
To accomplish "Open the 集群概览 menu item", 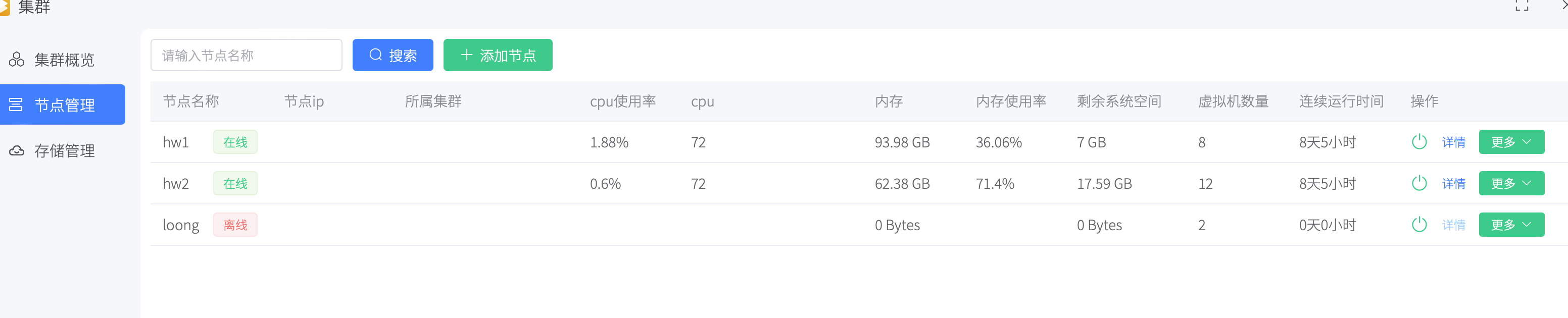I will click(x=64, y=60).
